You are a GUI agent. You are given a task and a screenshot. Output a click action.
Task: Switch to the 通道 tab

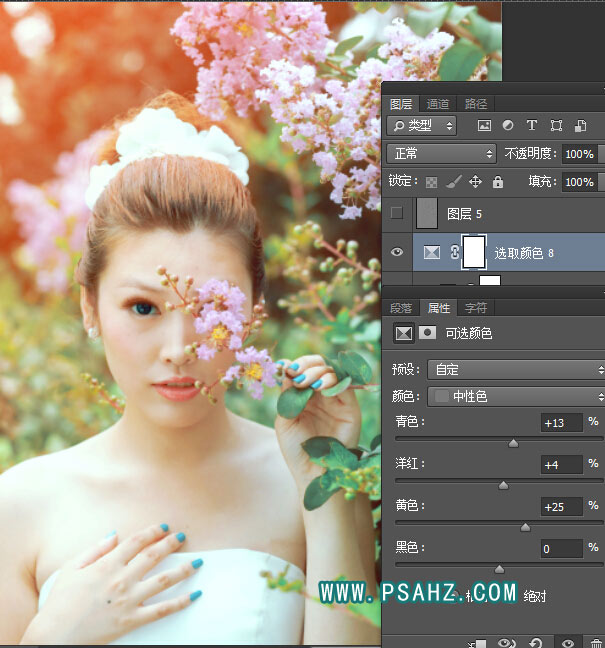[x=437, y=104]
